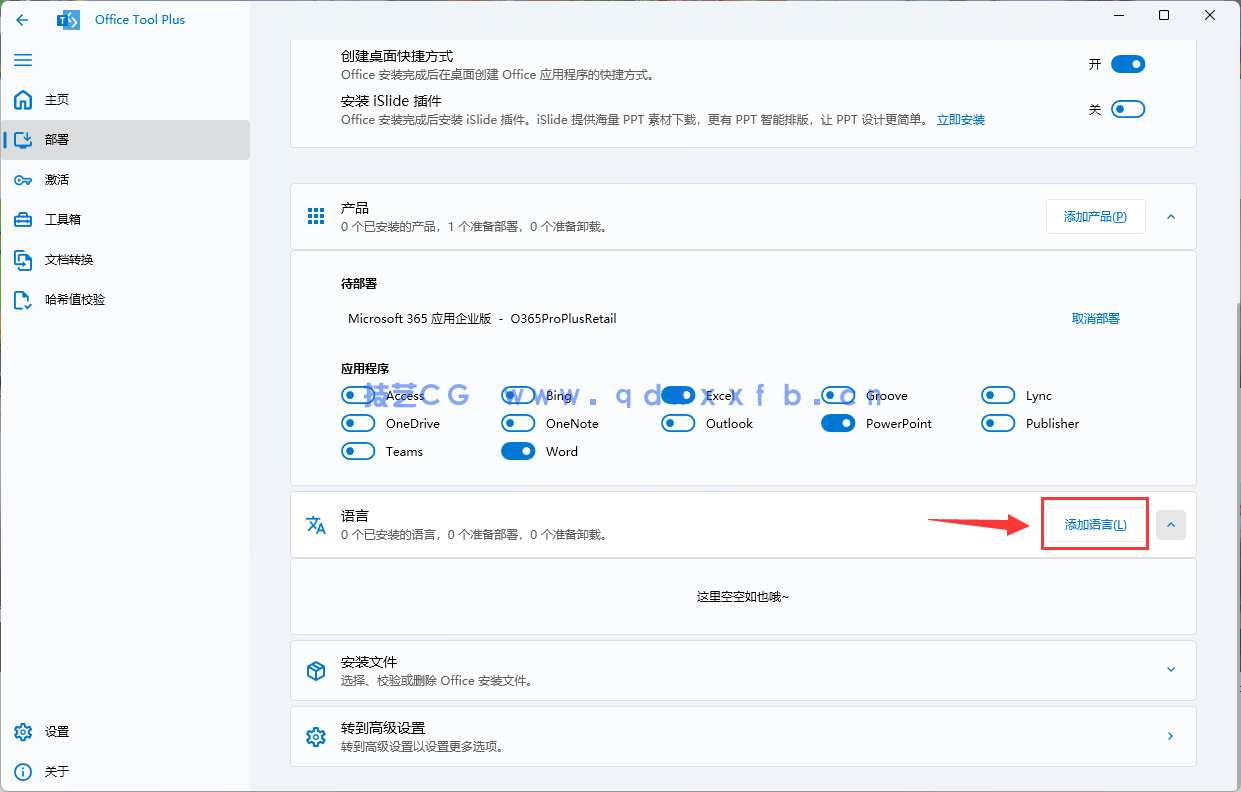
Task: Expand the 安装文件 (Install Files) section
Action: [x=1170, y=670]
